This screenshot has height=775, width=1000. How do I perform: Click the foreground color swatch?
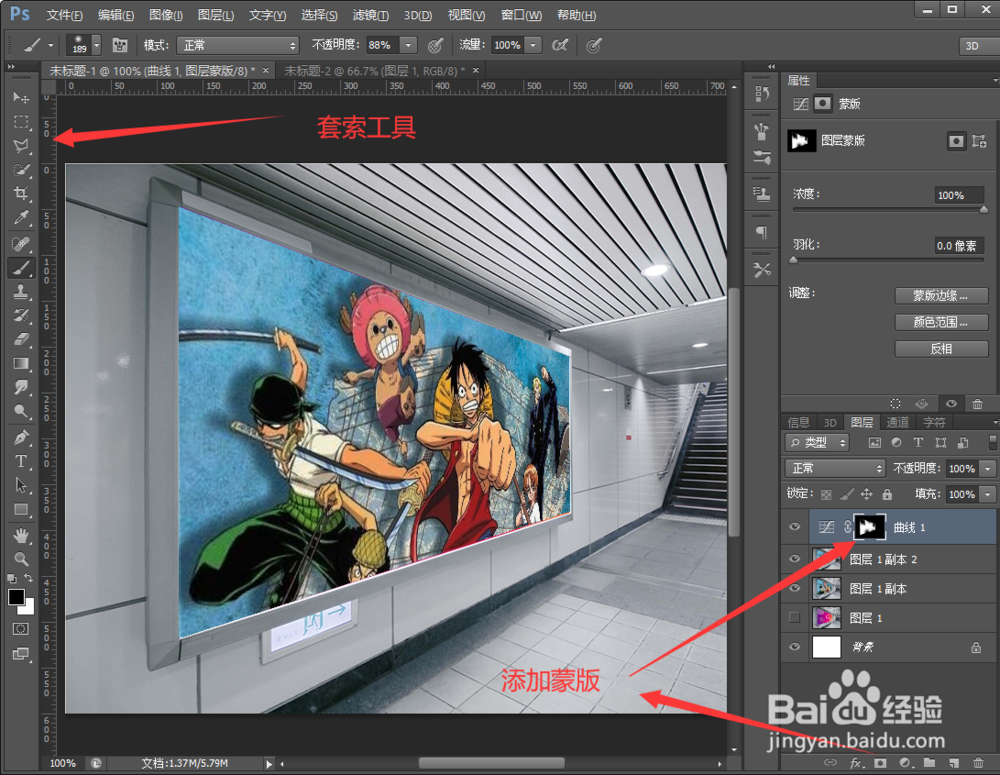(x=17, y=597)
